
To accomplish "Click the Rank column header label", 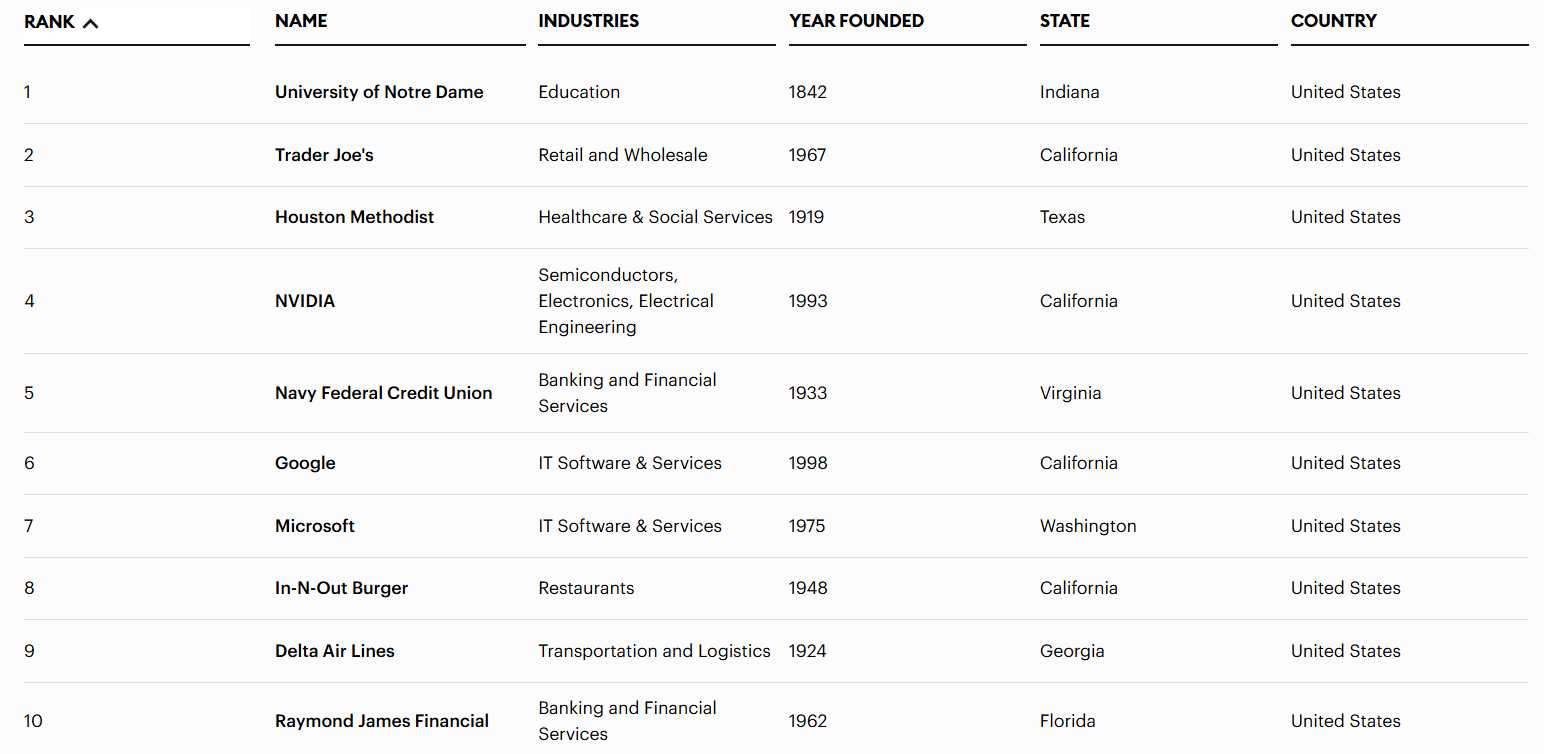I will 49,22.
